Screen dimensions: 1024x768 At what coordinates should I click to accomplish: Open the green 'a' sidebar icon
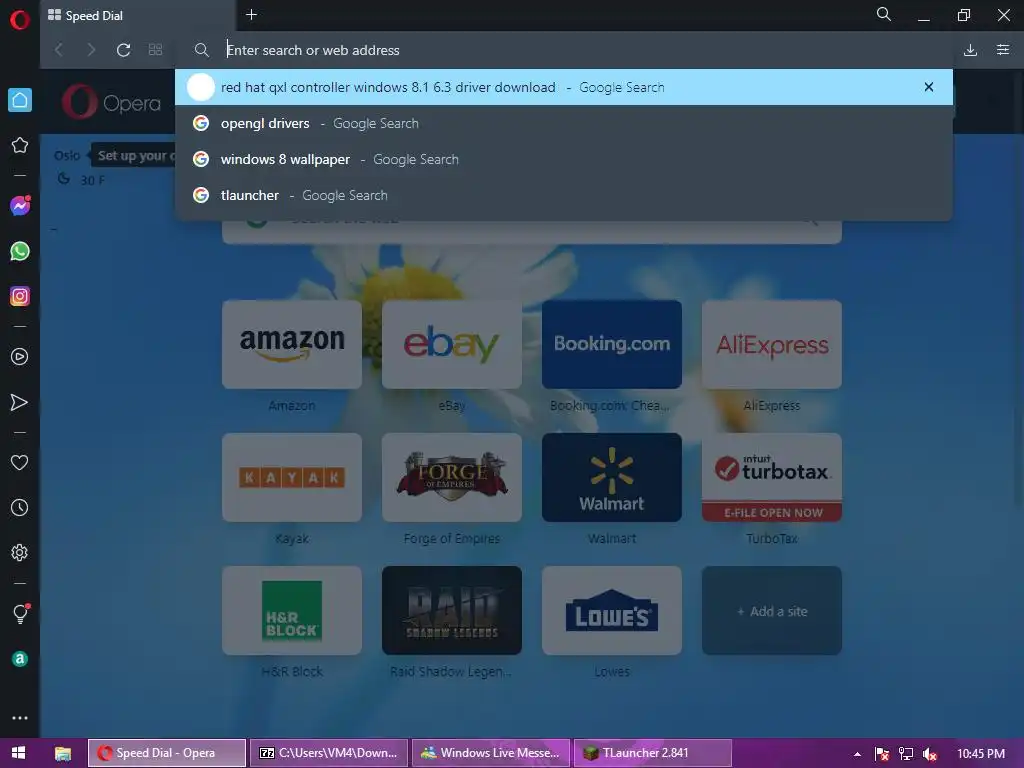click(x=20, y=659)
